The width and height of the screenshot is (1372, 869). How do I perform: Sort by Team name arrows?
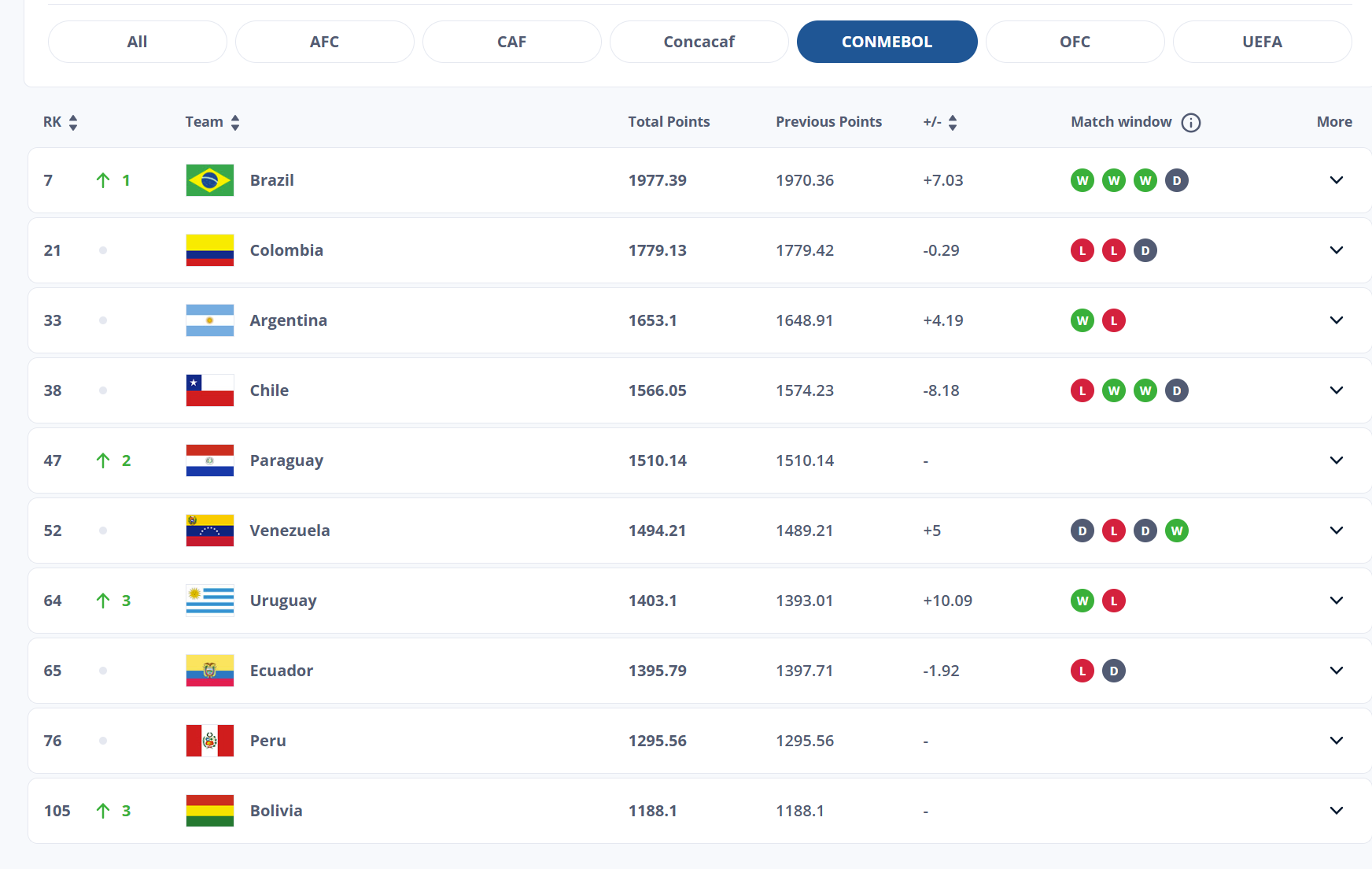tap(234, 123)
